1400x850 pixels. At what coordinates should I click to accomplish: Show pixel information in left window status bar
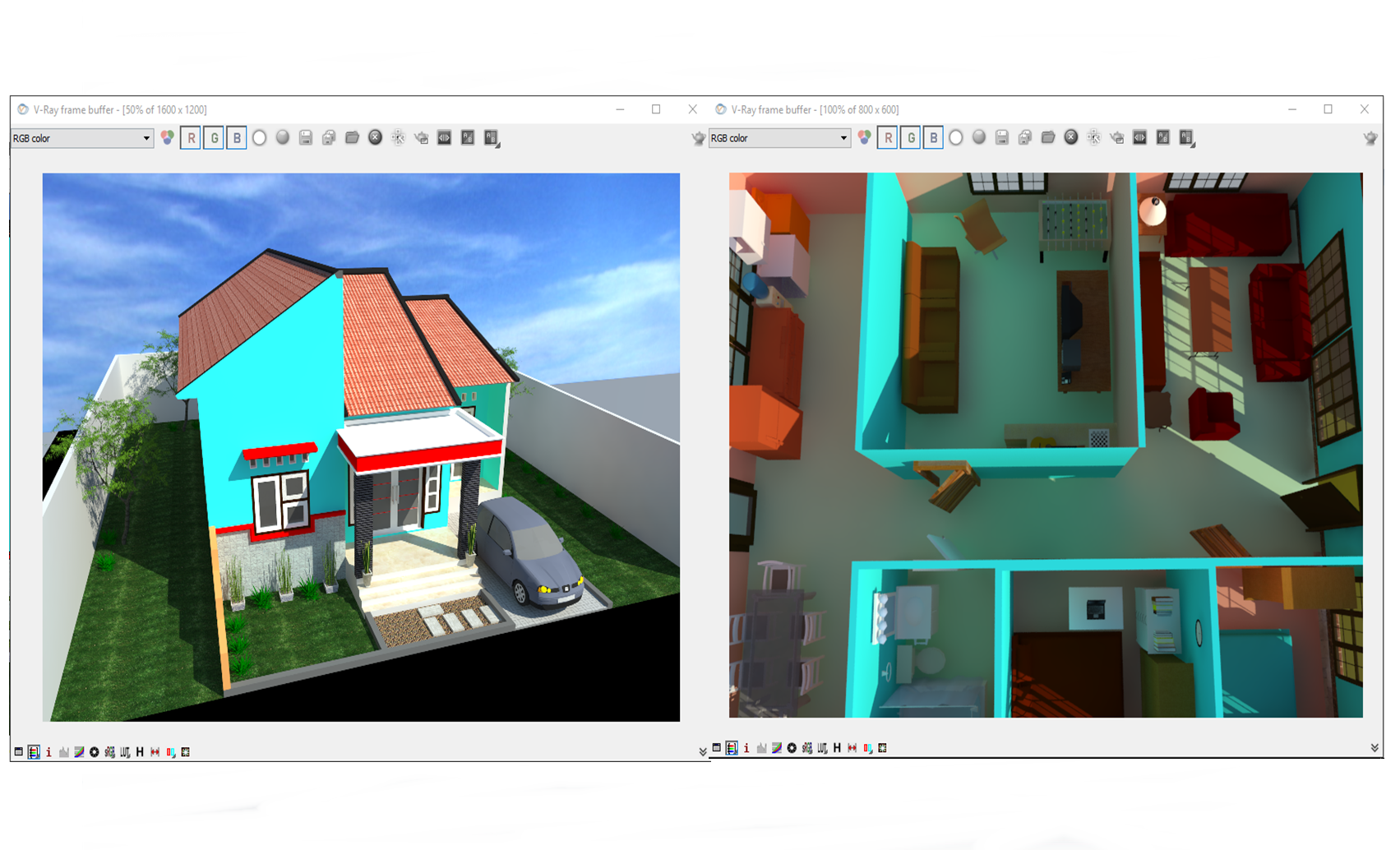click(49, 752)
